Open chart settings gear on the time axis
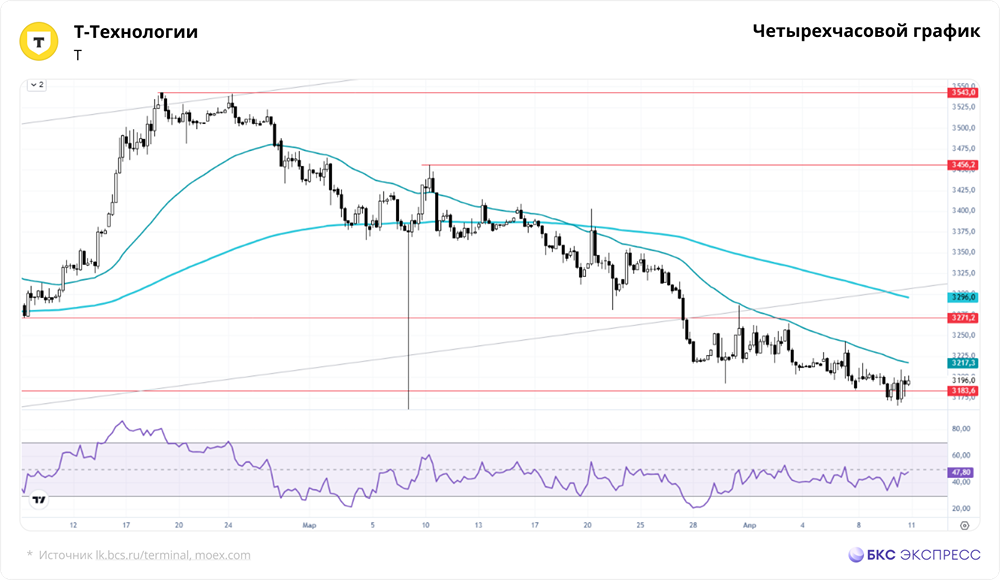 click(x=964, y=526)
